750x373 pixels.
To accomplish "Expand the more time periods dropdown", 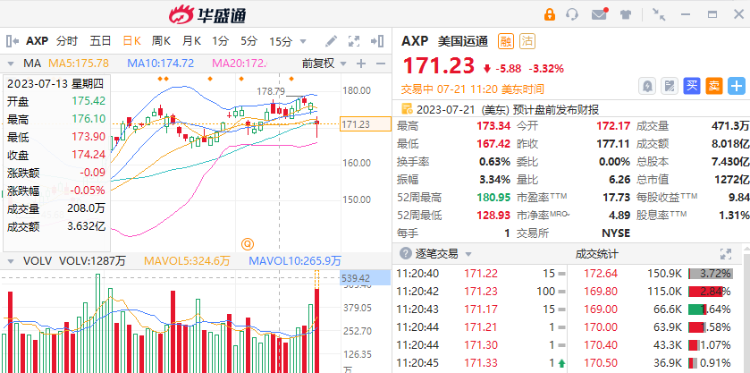I will point(302,42).
